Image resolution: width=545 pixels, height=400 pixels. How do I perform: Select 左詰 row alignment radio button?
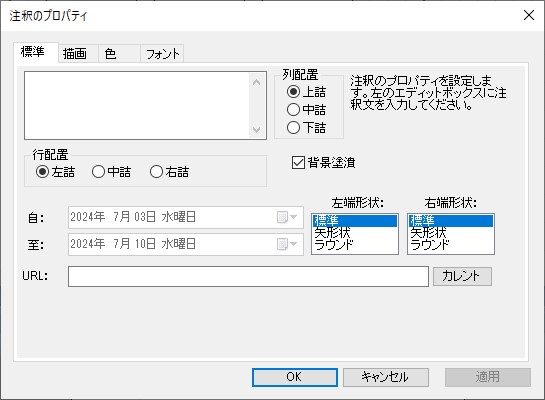coord(55,172)
